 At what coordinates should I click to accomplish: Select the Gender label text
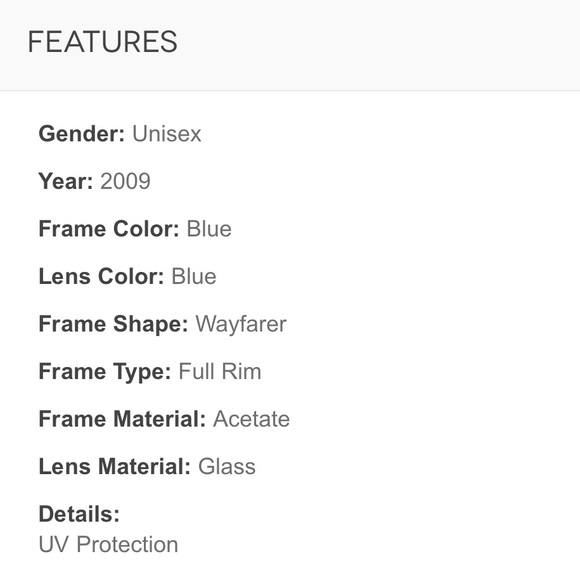click(82, 134)
